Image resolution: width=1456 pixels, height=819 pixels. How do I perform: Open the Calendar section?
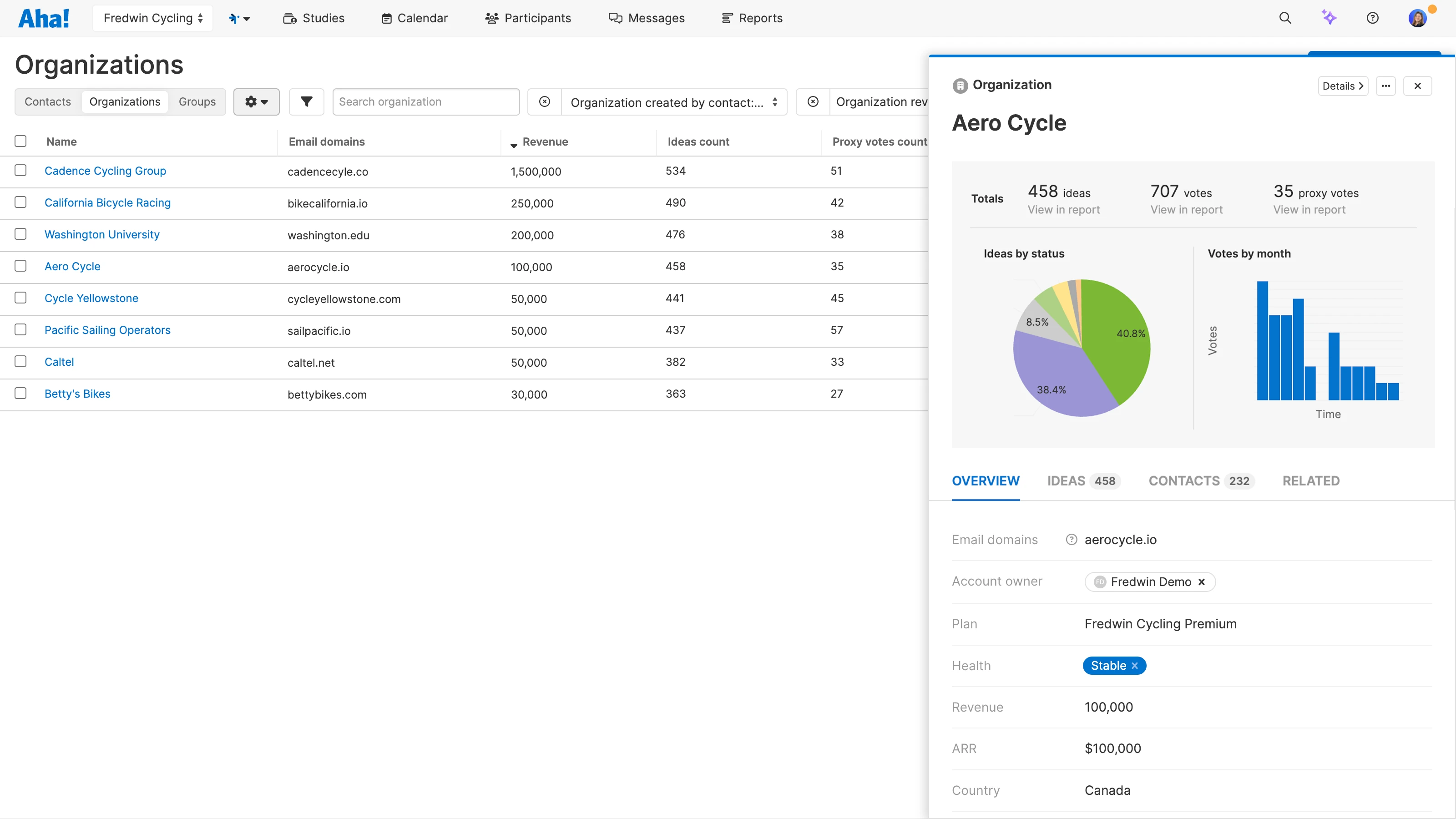coord(388,18)
